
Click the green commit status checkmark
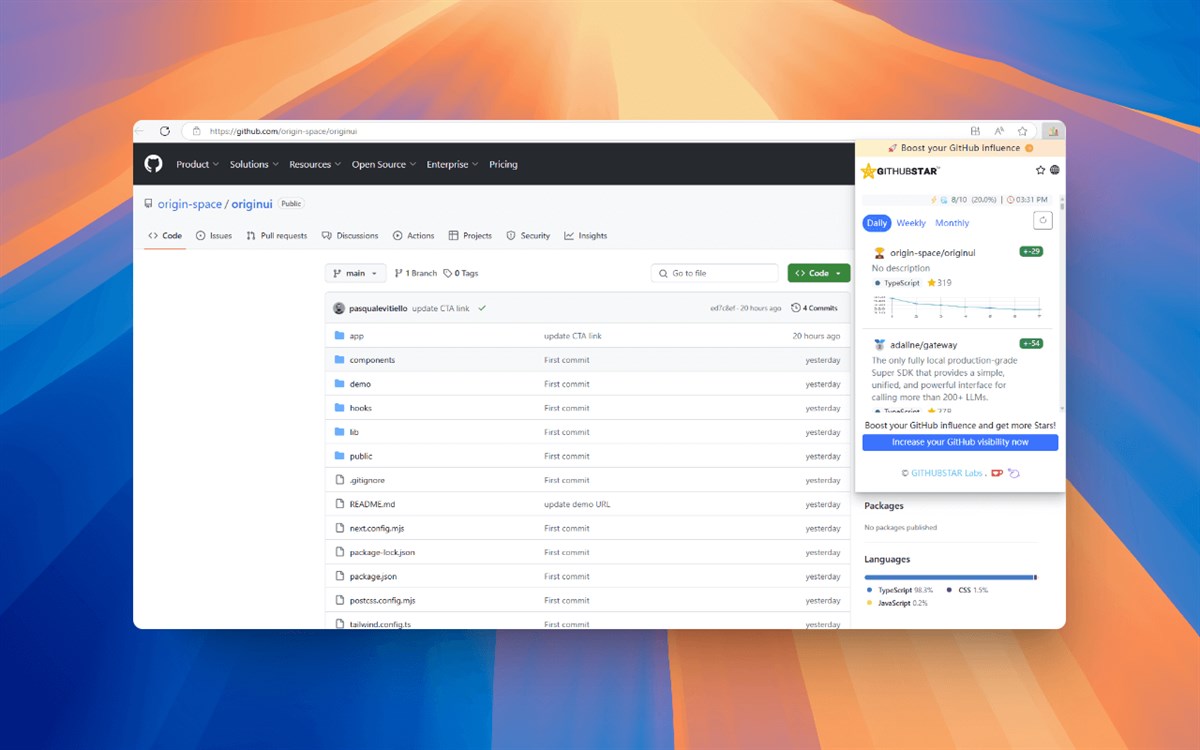click(482, 308)
